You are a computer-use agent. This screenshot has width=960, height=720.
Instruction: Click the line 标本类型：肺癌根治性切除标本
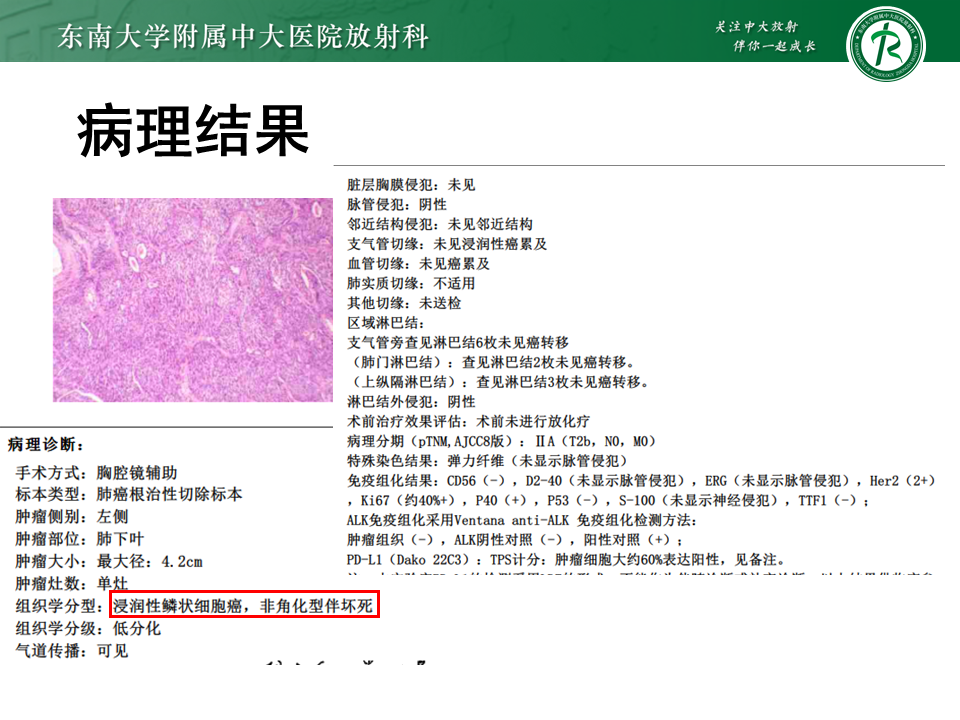(129, 494)
